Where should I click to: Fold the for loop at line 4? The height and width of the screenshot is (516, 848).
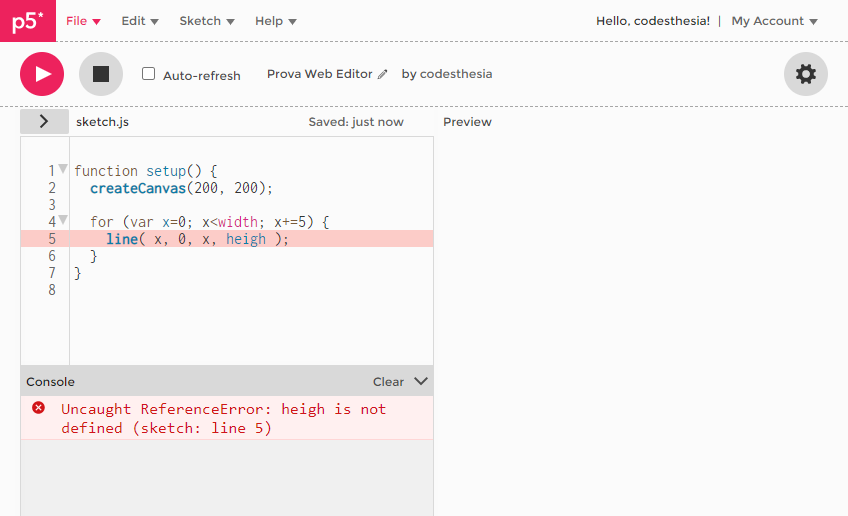coord(63,220)
